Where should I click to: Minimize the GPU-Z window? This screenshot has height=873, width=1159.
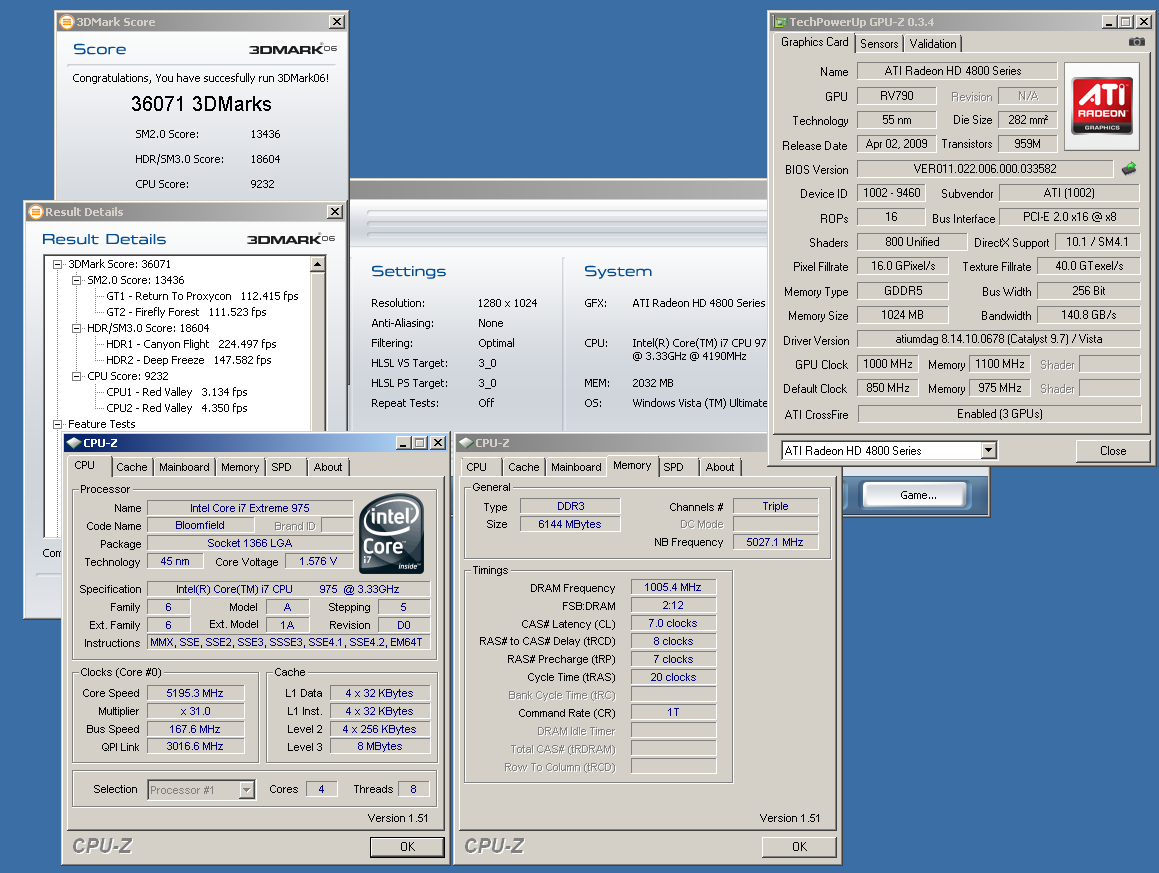1109,22
